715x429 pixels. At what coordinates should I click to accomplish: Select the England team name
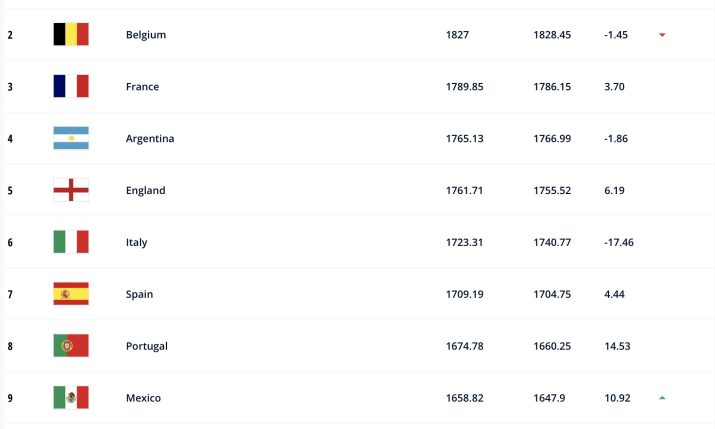146,190
